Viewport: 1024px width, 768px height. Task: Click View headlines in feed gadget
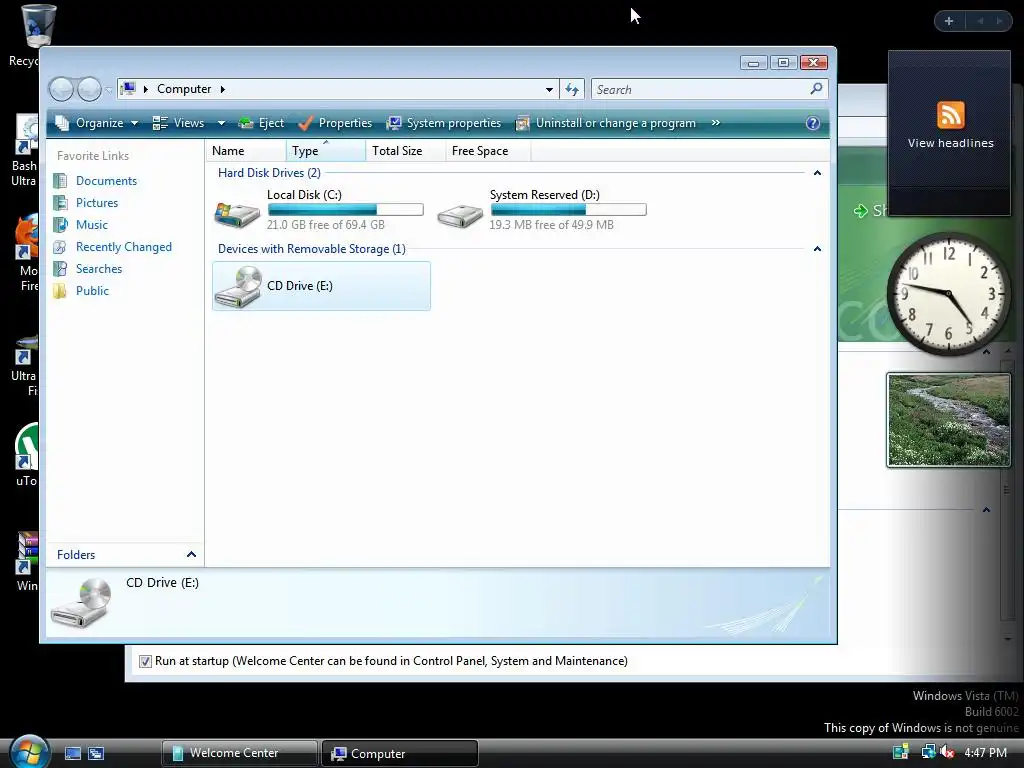950,143
